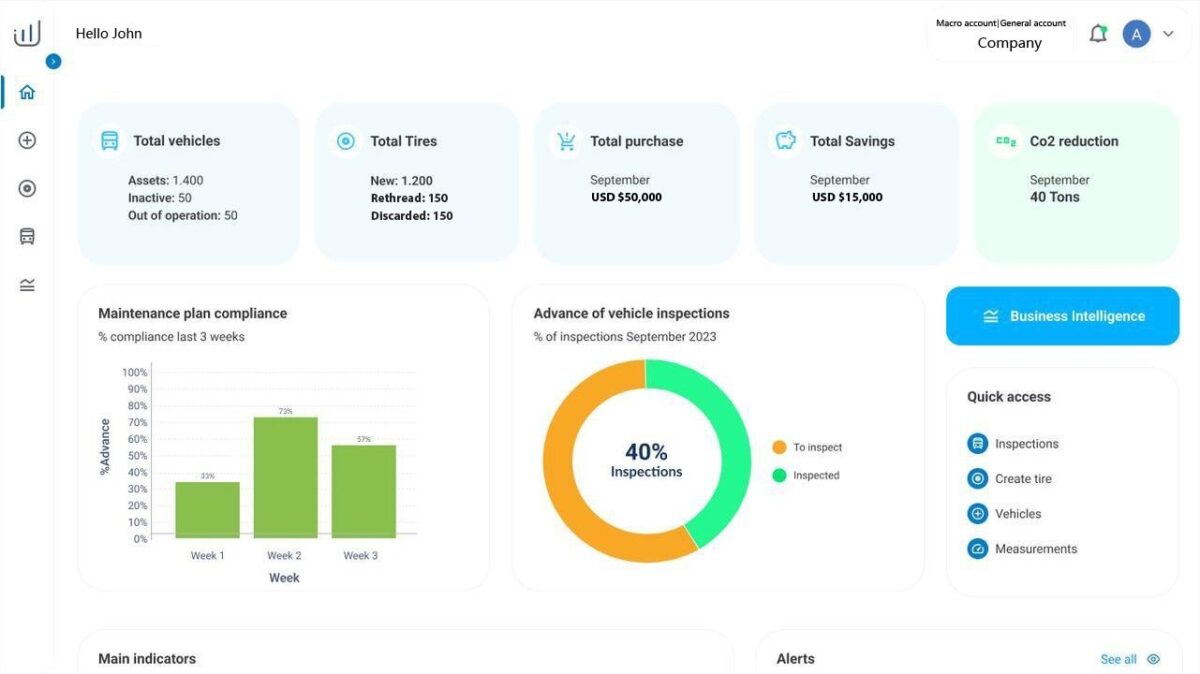Open the dropdown chevron beside the avatar
This screenshot has height=674, width=1200.
click(x=1168, y=34)
